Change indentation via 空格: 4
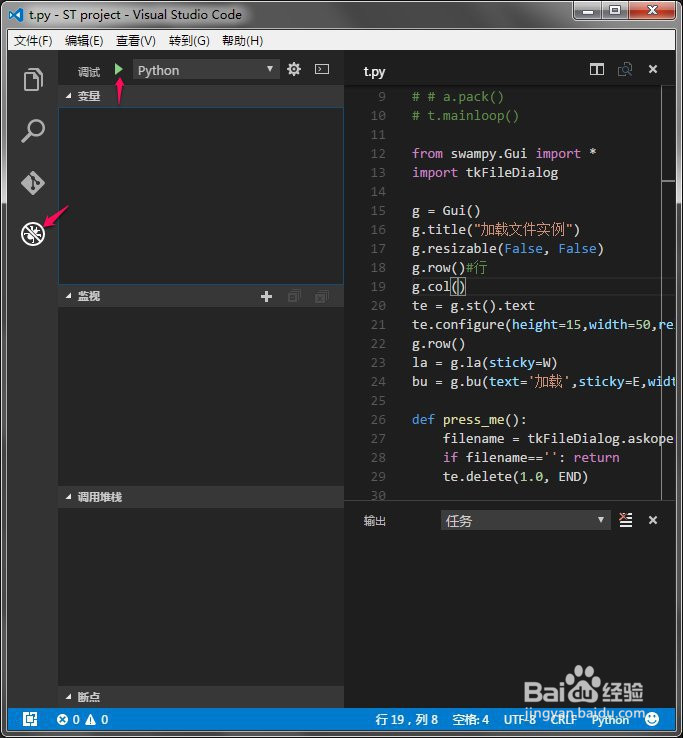Screen dimensions: 683x738 [x=470, y=720]
